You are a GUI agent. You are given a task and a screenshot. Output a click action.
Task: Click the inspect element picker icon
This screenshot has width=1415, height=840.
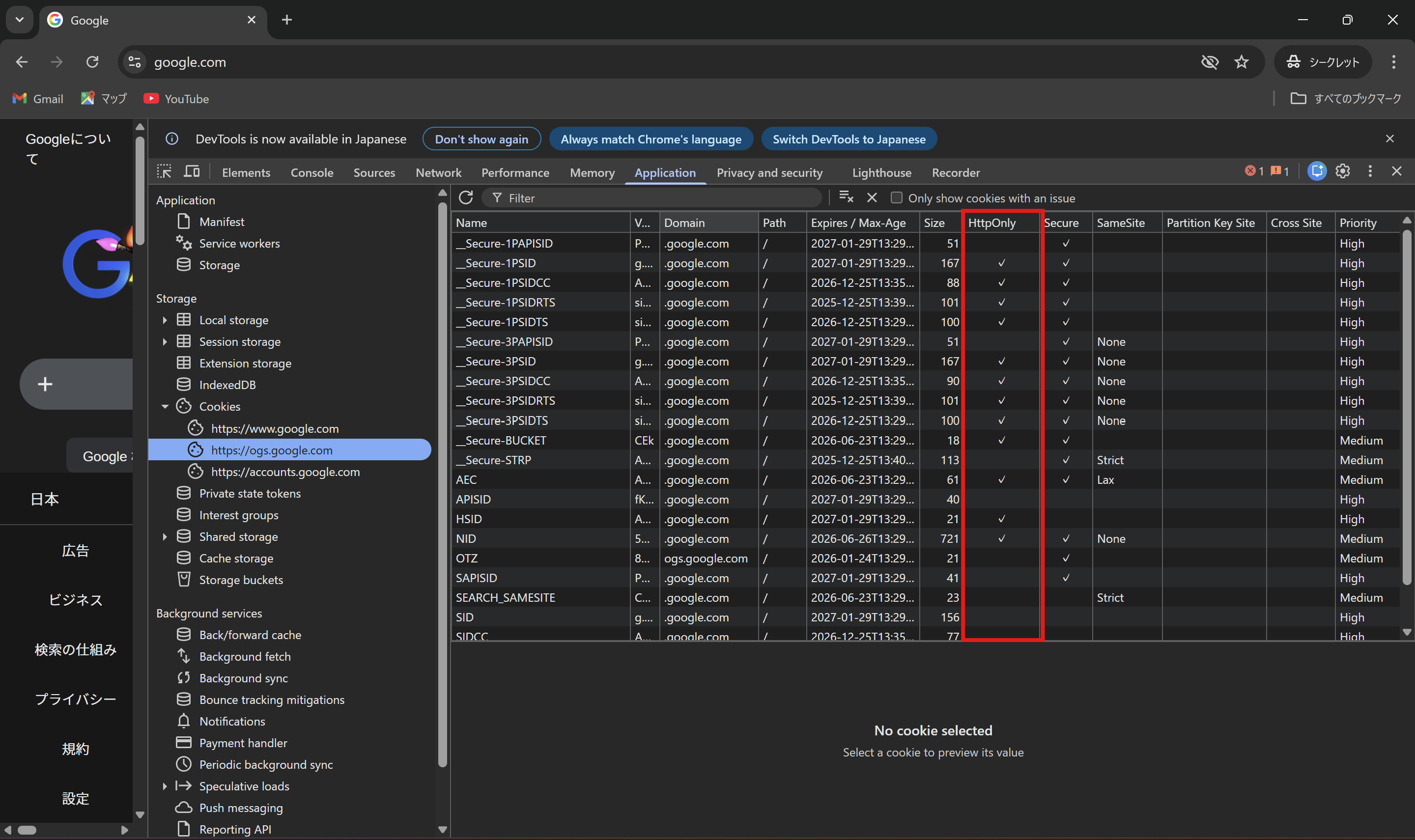coord(164,171)
